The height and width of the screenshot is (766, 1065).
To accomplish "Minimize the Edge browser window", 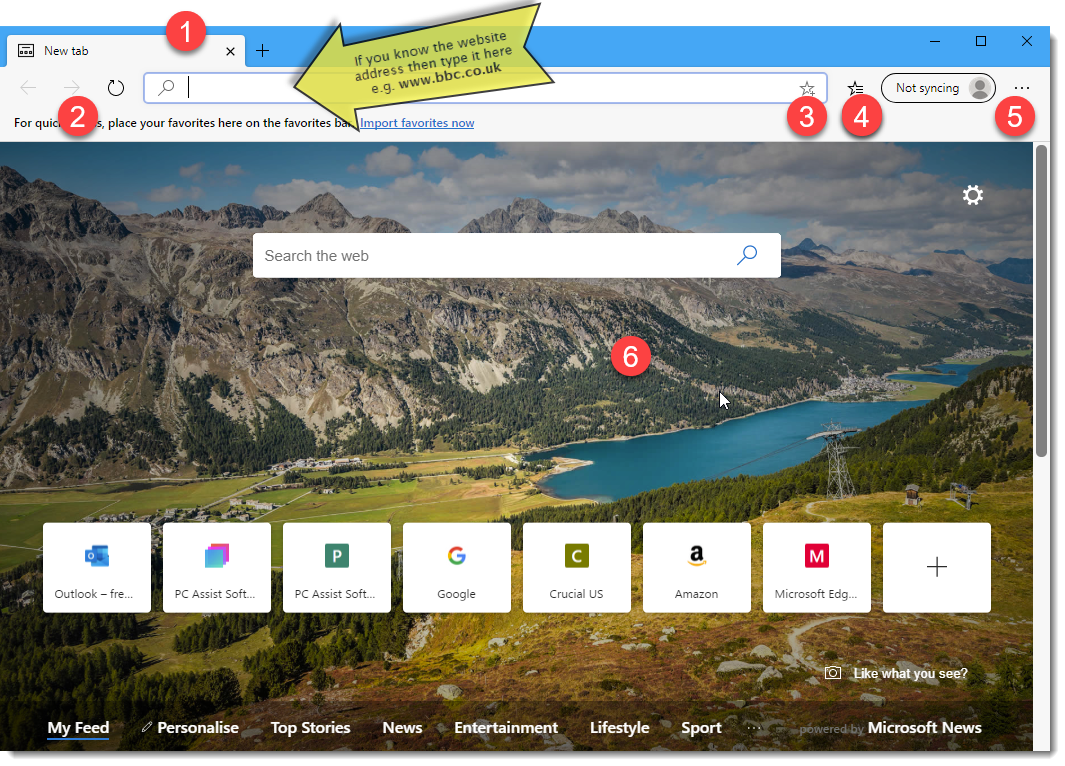I will click(935, 41).
